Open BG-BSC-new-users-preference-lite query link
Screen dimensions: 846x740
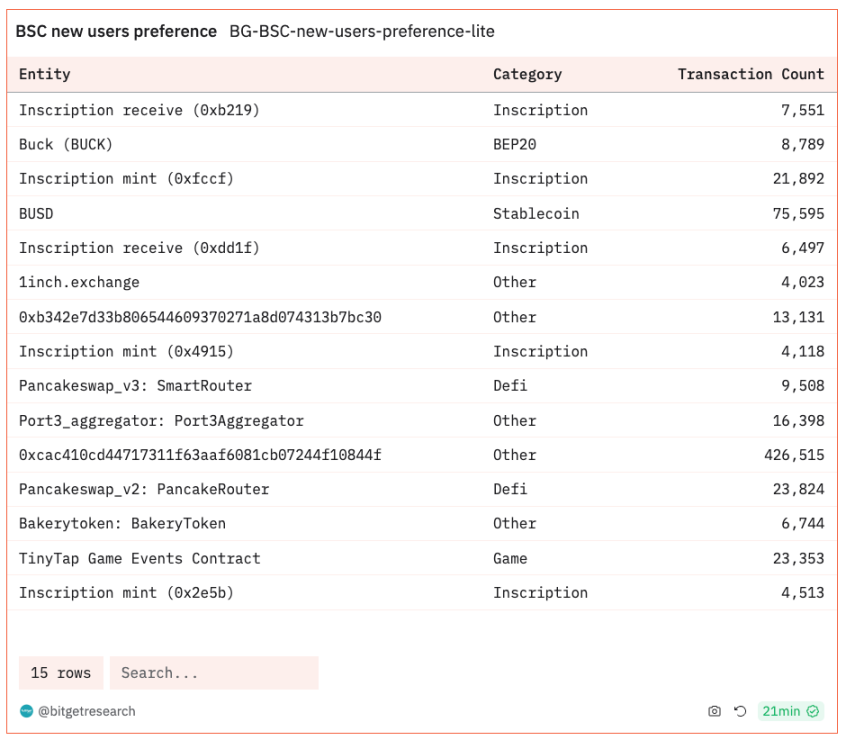pos(362,31)
